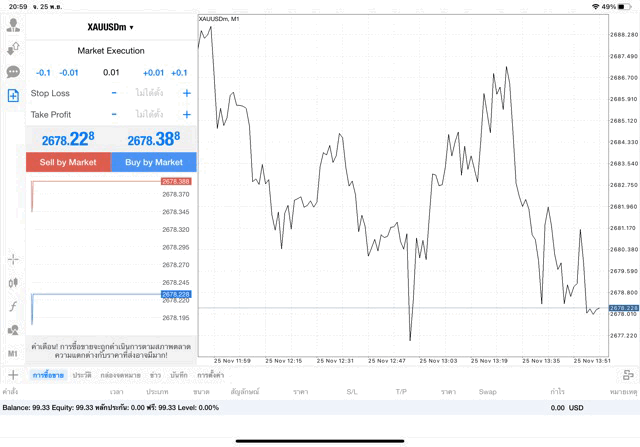Open the chart type candlestick icon

tap(13, 283)
